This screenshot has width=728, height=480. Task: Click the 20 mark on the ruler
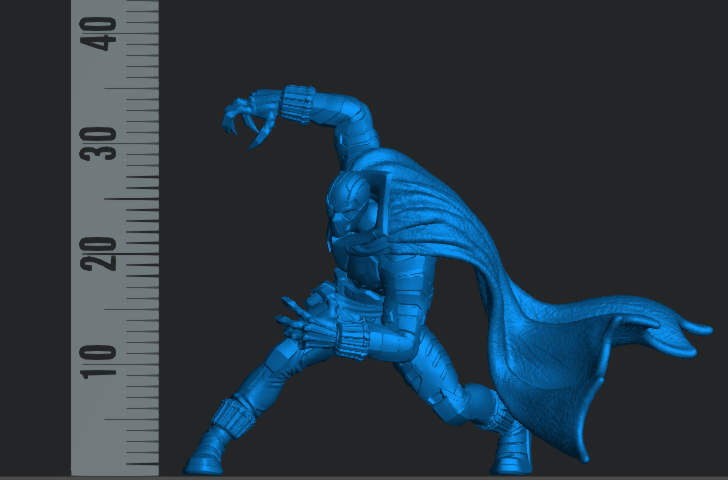pos(98,254)
